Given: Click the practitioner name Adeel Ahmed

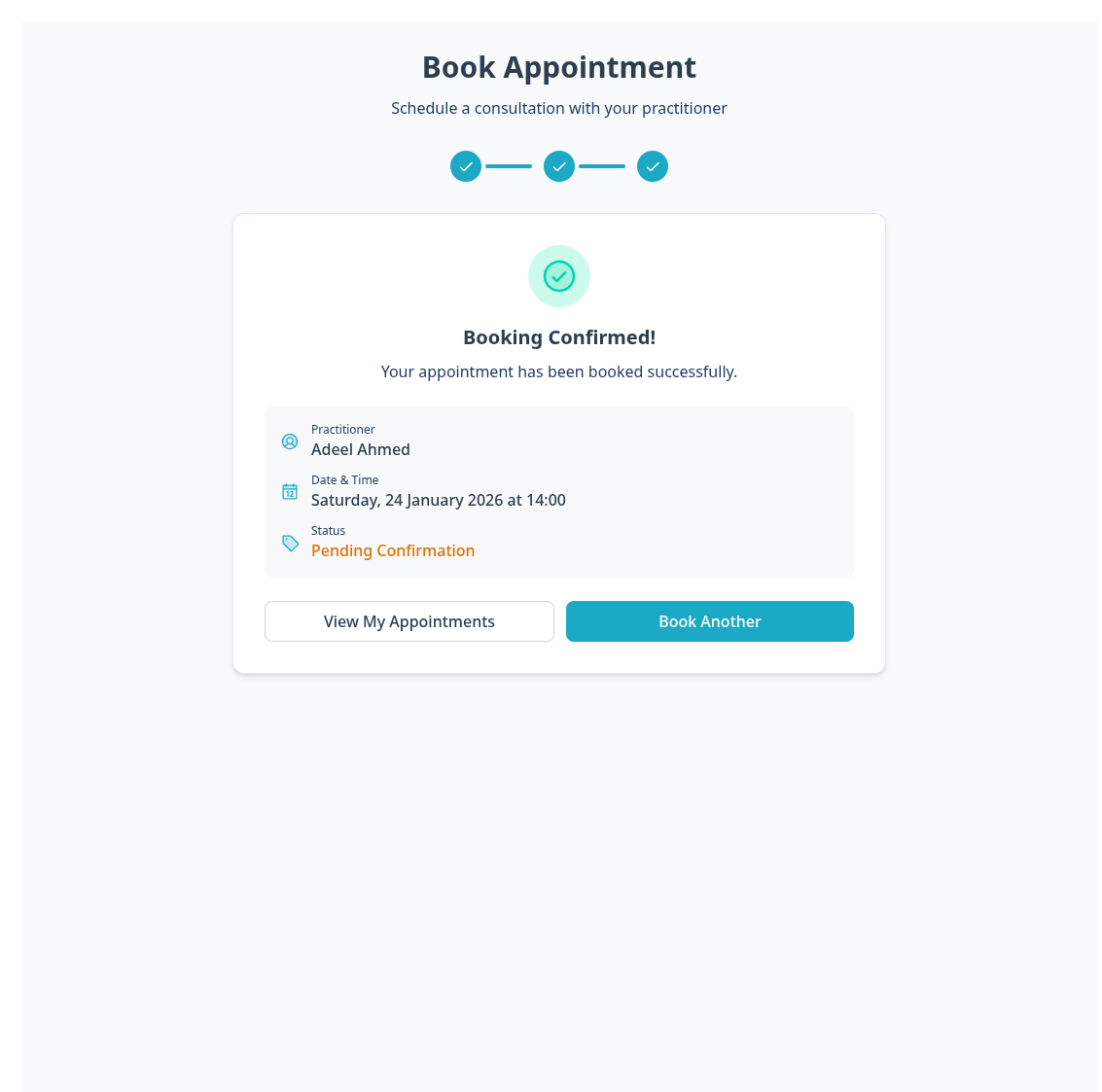Looking at the screenshot, I should 361,449.
